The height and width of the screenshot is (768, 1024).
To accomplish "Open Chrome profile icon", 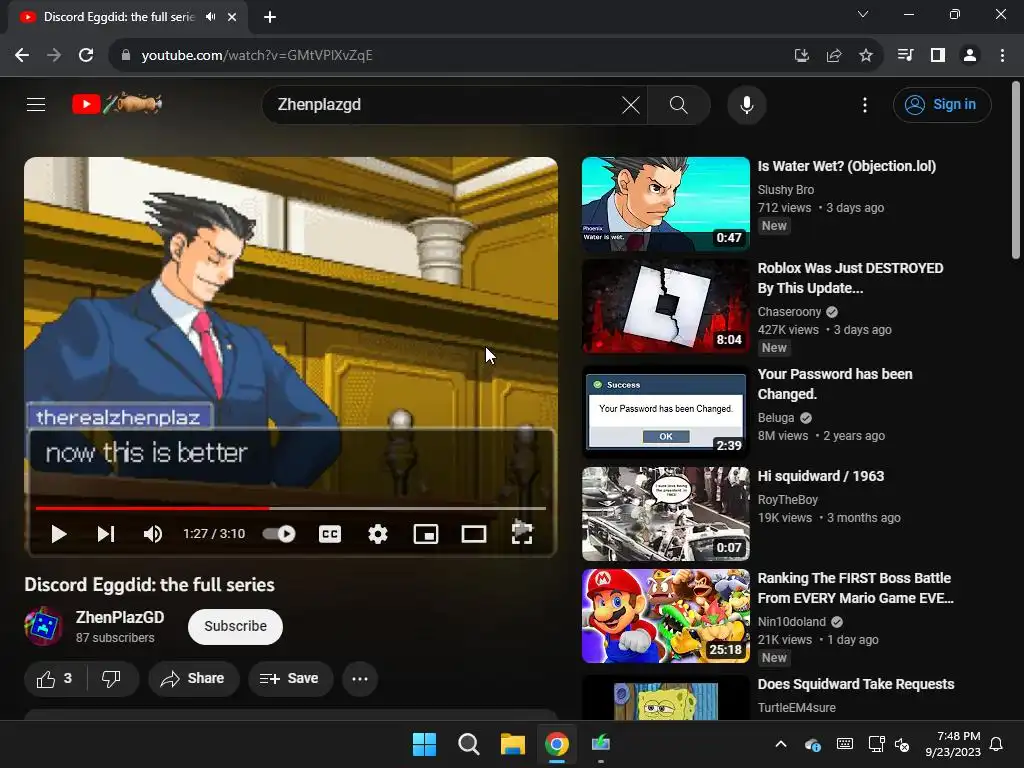I will (970, 56).
